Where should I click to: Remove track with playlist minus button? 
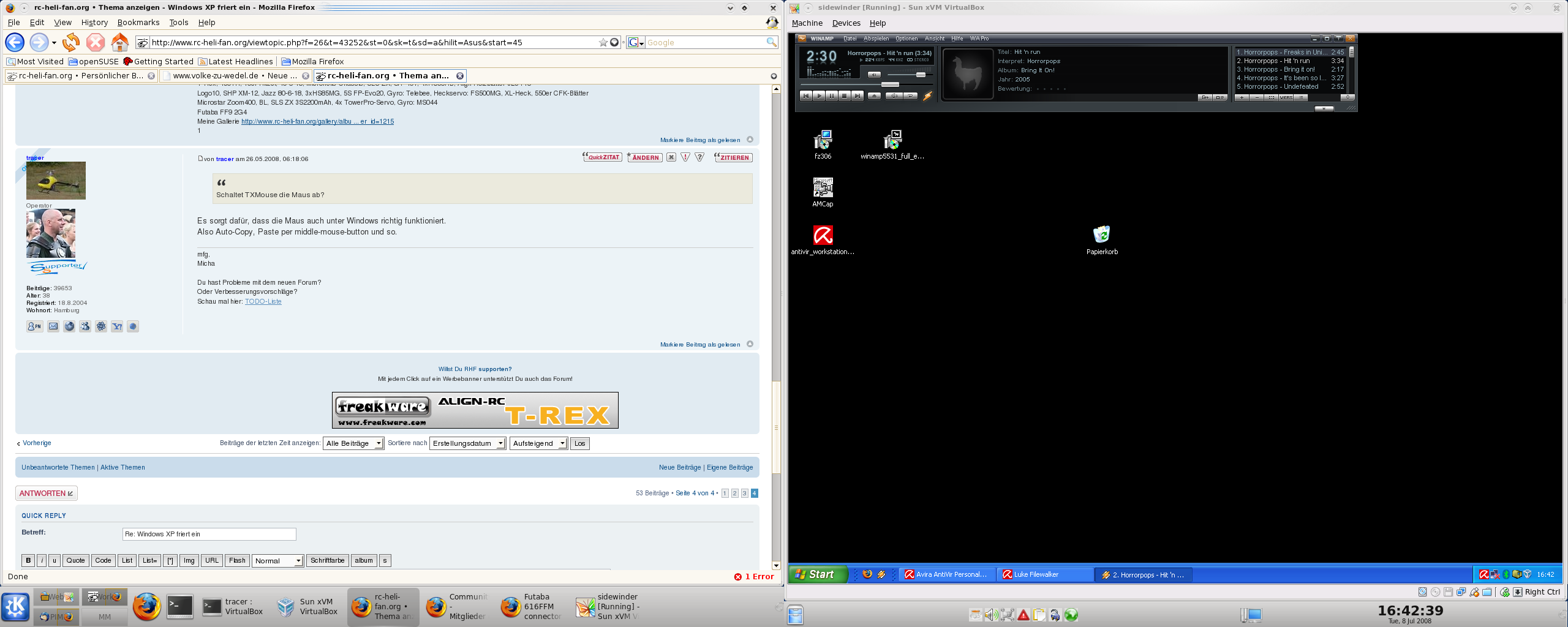[1256, 97]
